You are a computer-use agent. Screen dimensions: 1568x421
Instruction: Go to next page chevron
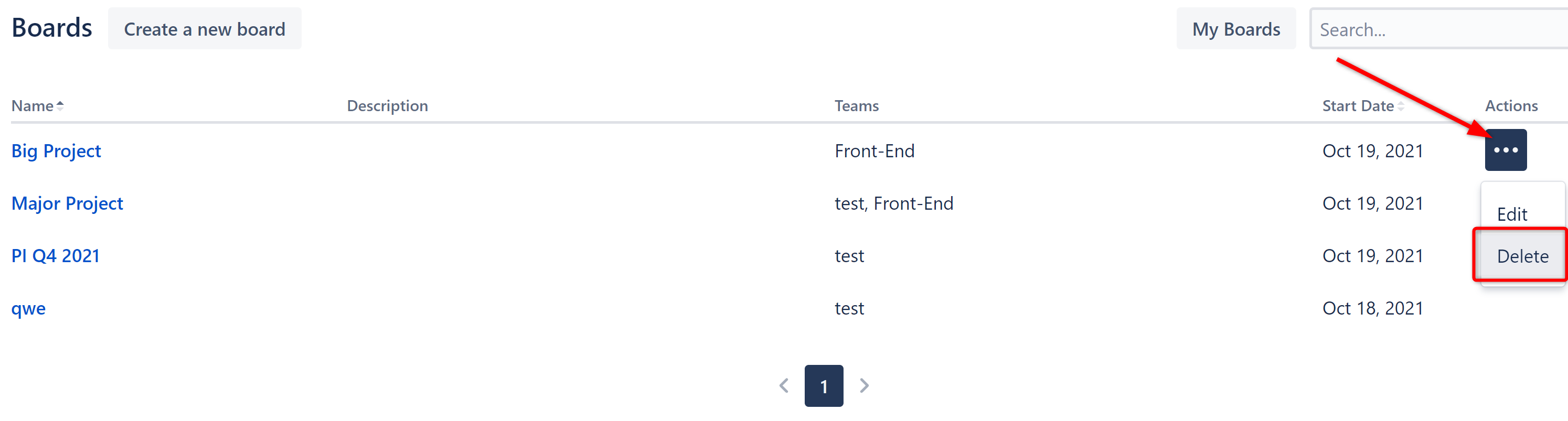click(864, 386)
